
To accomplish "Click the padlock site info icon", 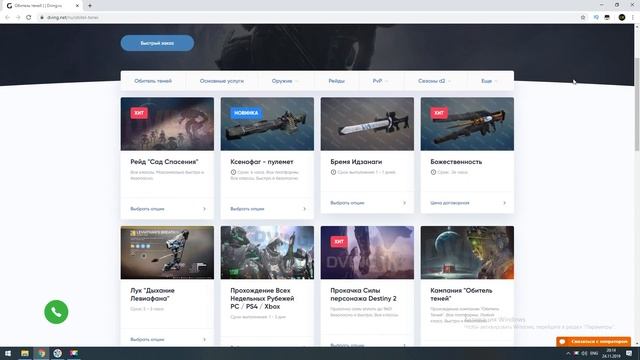I will click(42, 18).
